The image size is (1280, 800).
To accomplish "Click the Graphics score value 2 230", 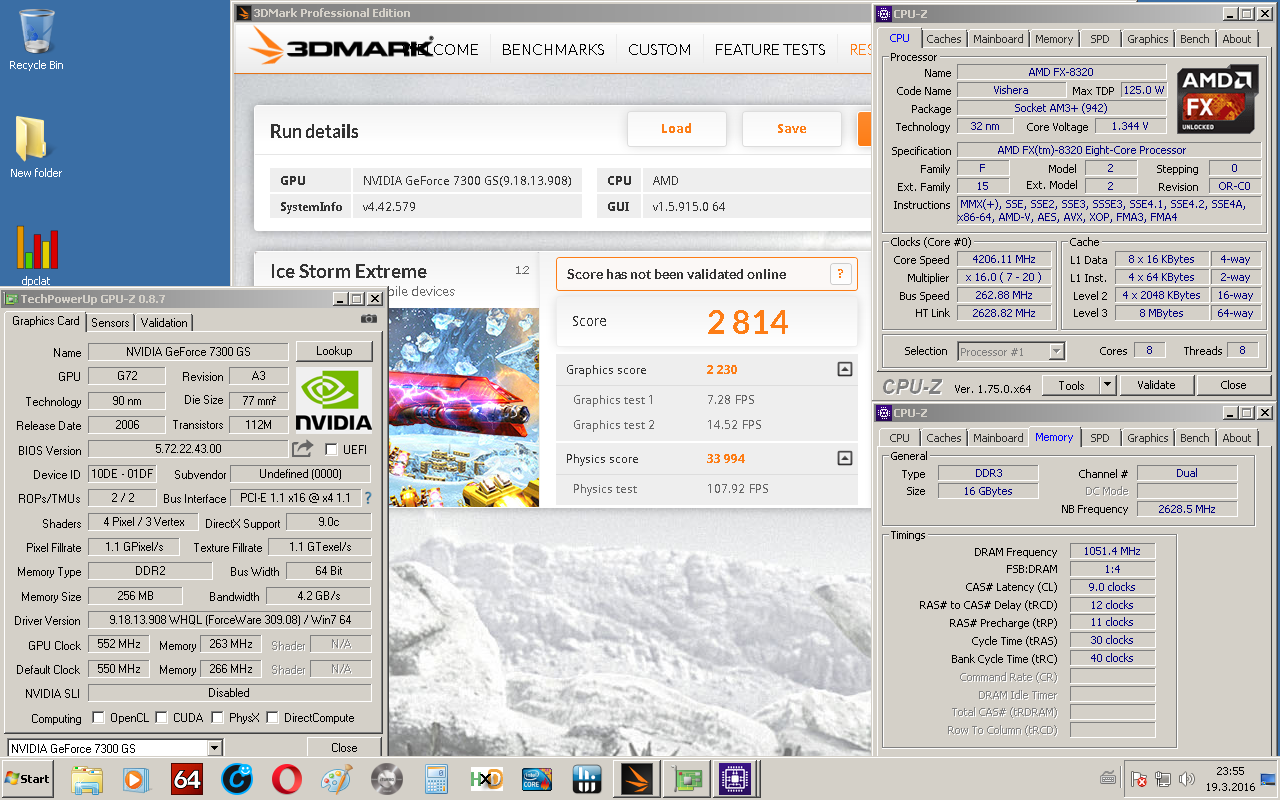I will (x=722, y=370).
